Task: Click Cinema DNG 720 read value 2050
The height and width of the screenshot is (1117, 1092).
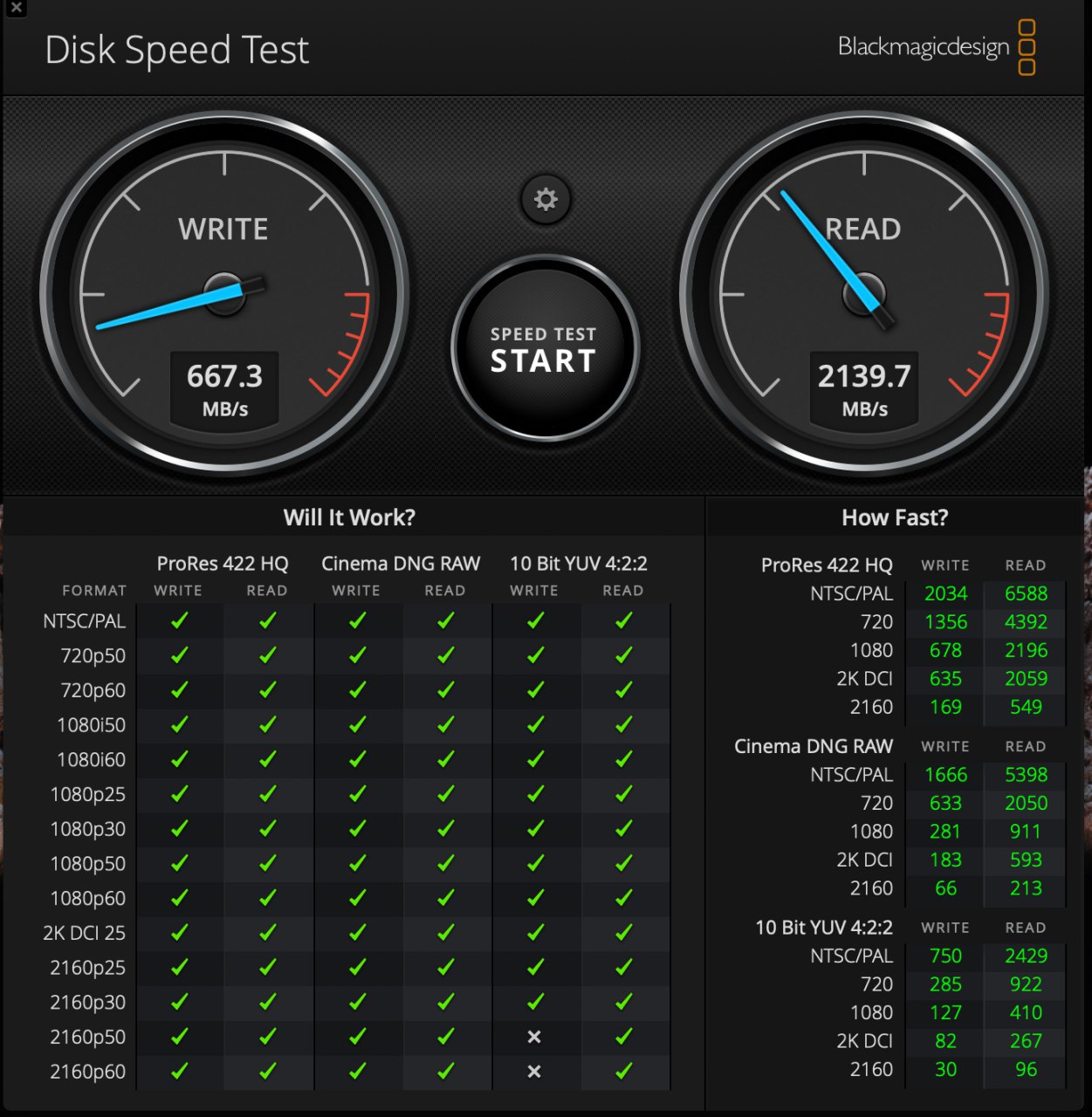Action: [x=1026, y=803]
